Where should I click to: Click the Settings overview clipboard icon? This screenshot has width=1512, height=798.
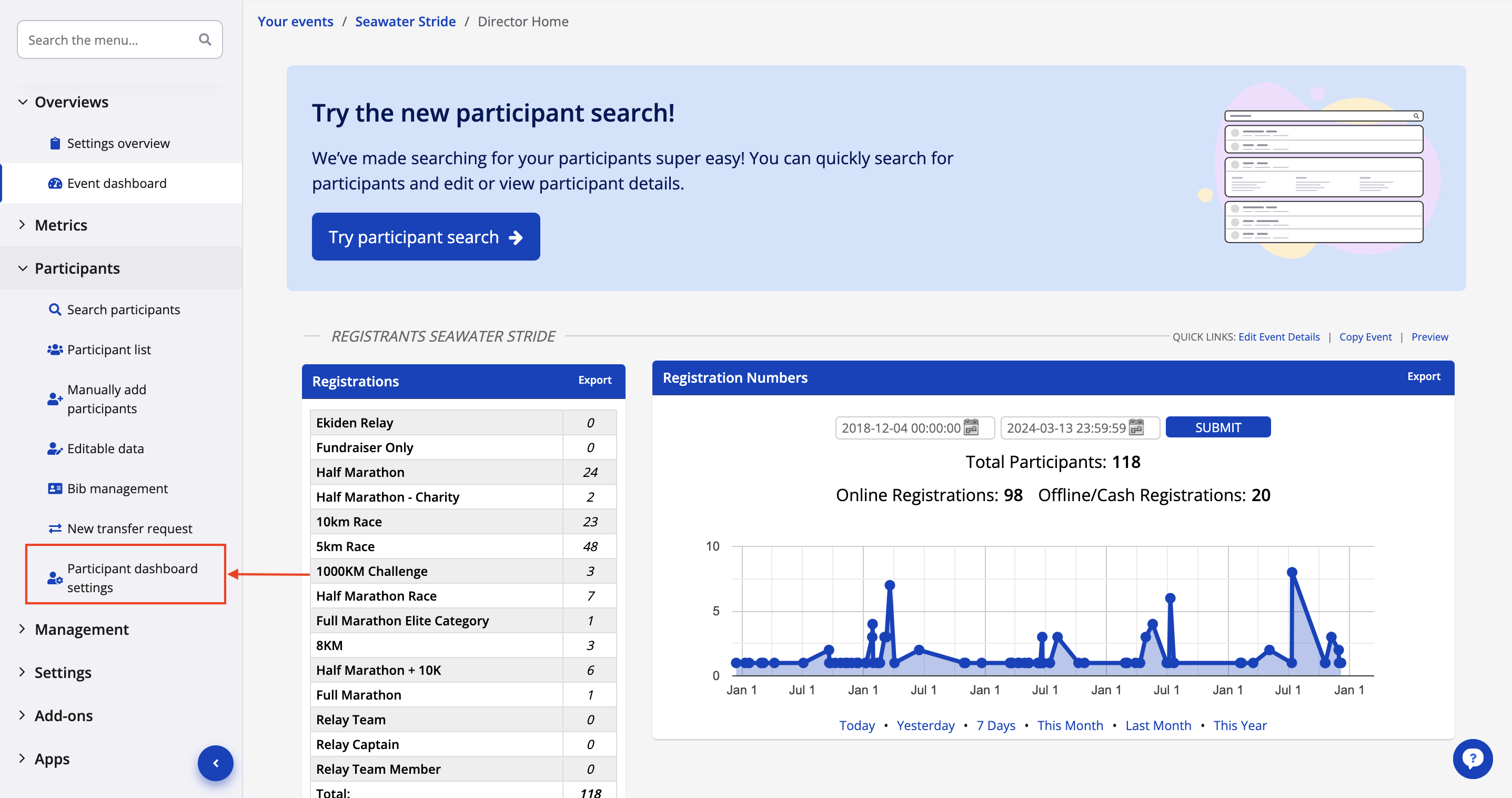[55, 143]
